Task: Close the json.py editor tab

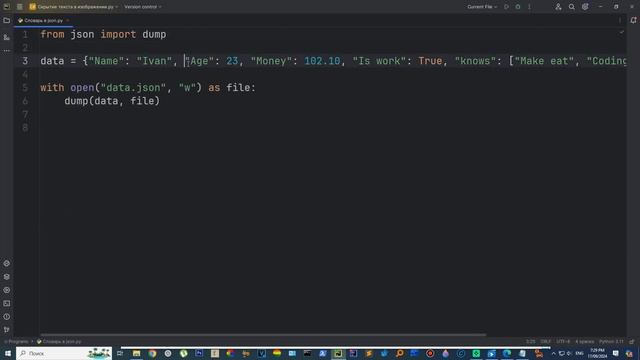Action: [68, 20]
